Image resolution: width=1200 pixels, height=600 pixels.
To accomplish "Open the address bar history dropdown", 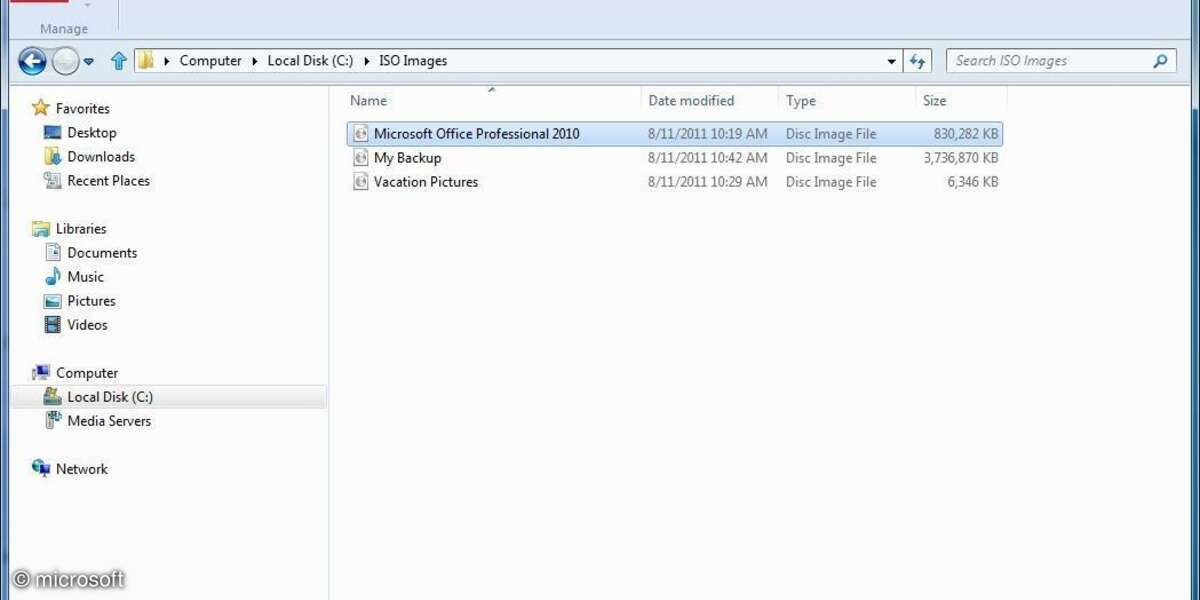I will [x=891, y=60].
